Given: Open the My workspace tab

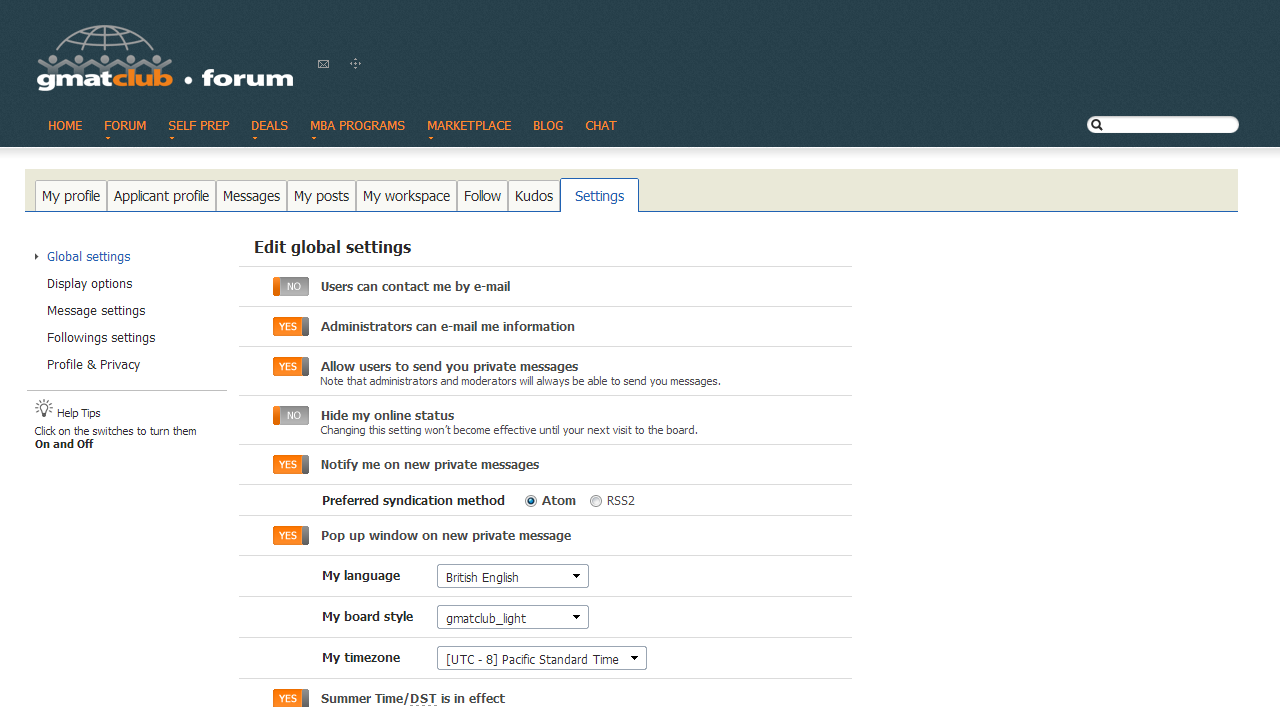Looking at the screenshot, I should click(406, 196).
